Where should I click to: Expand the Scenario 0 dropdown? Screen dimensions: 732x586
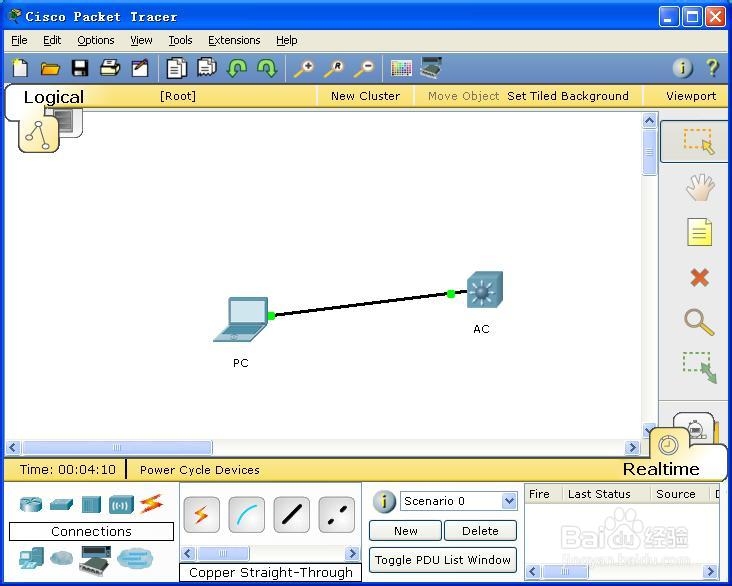tap(509, 501)
